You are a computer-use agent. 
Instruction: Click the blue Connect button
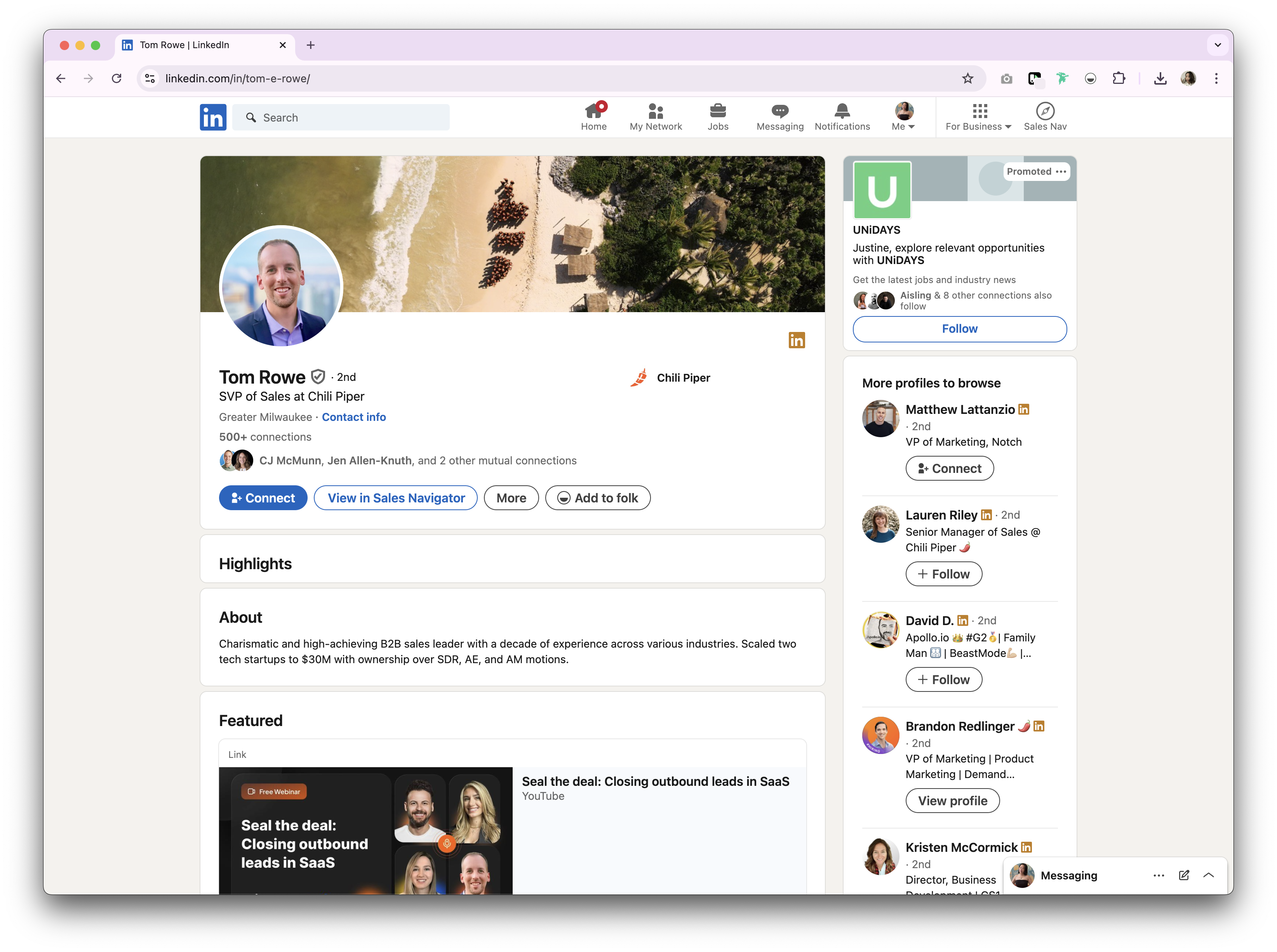pos(263,498)
